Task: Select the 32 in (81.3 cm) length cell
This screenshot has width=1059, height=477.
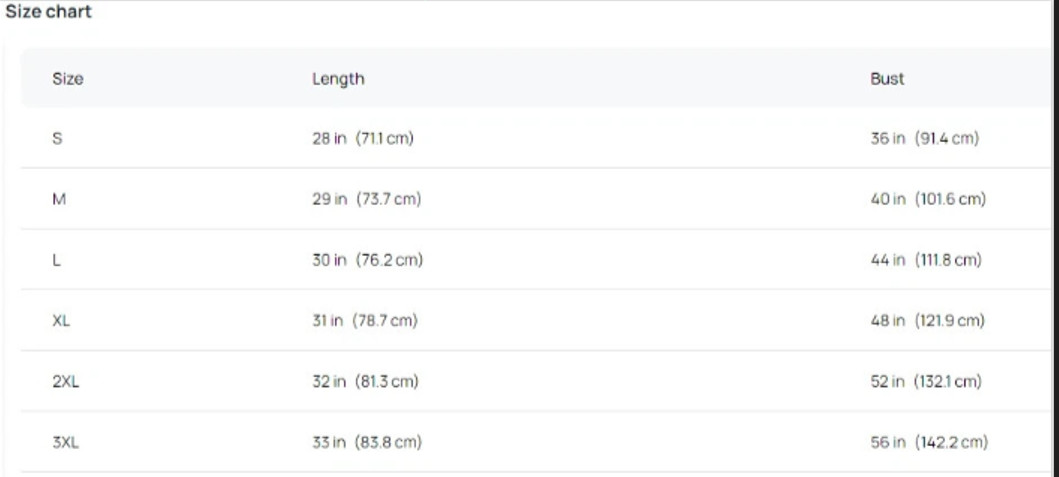Action: click(365, 382)
